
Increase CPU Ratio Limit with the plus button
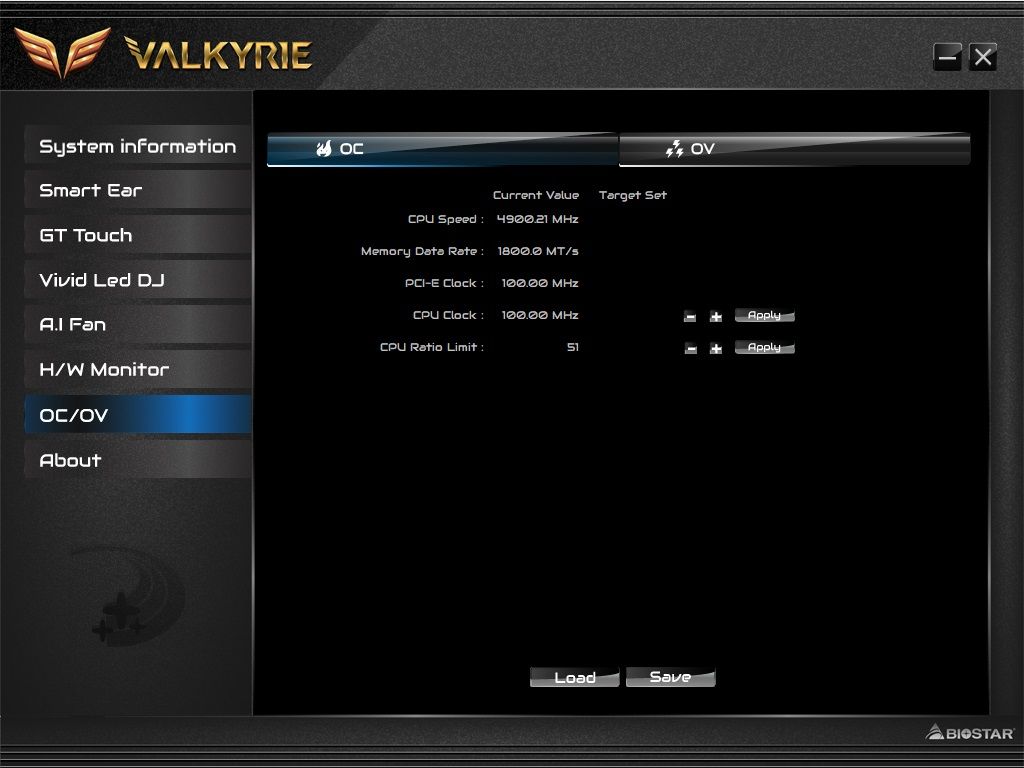click(x=716, y=349)
